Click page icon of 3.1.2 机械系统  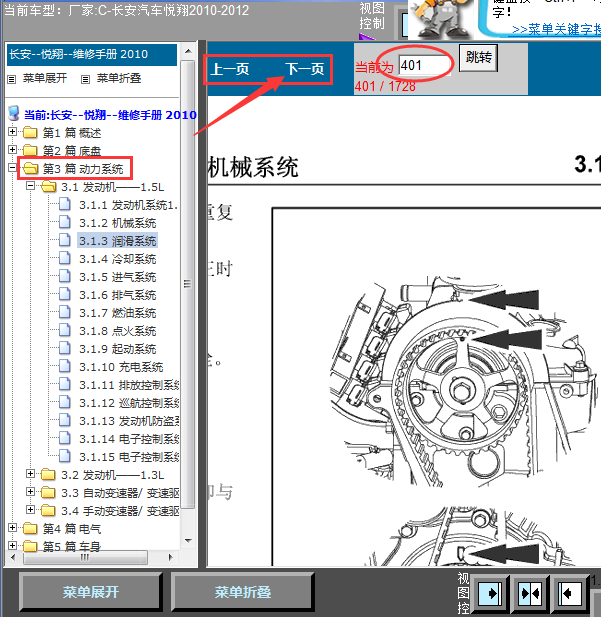(x=65, y=222)
